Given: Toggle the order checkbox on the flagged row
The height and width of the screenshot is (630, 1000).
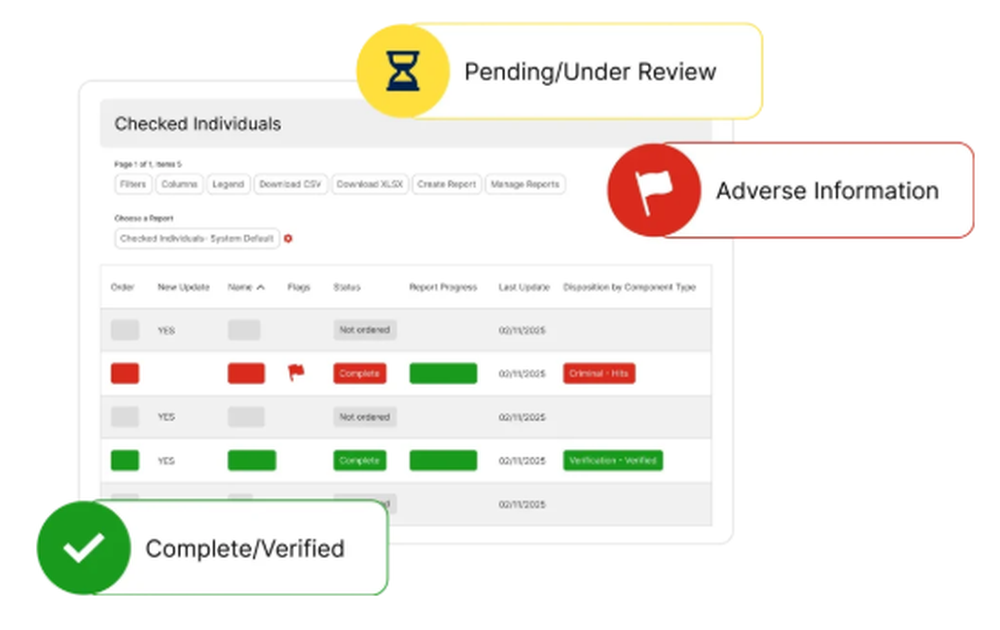Looking at the screenshot, I should point(124,372).
